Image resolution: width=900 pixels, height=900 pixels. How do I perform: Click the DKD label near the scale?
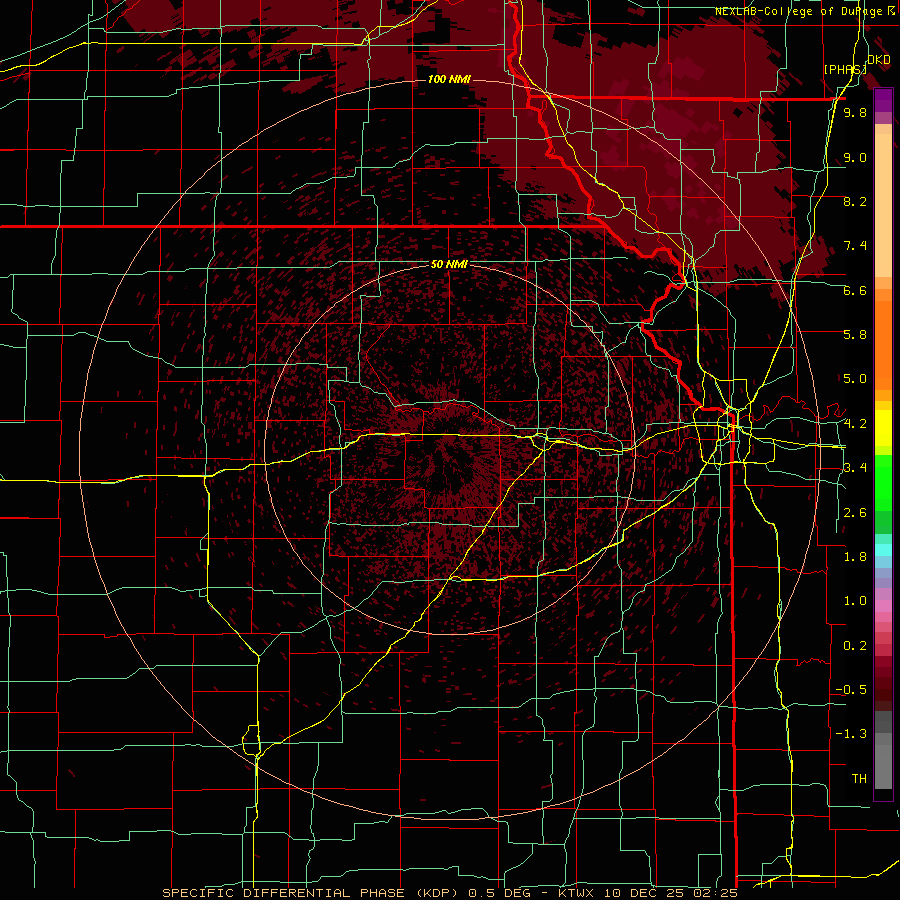(879, 60)
